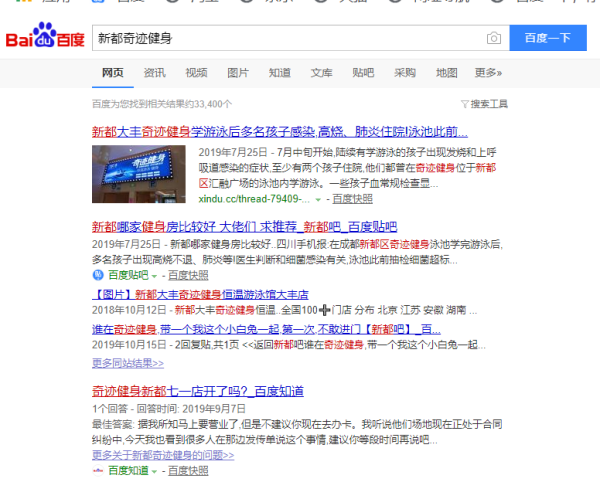The width and height of the screenshot is (600, 482).
Task: Click the 百度贴吧 source icon
Action: pyautogui.click(x=98, y=275)
